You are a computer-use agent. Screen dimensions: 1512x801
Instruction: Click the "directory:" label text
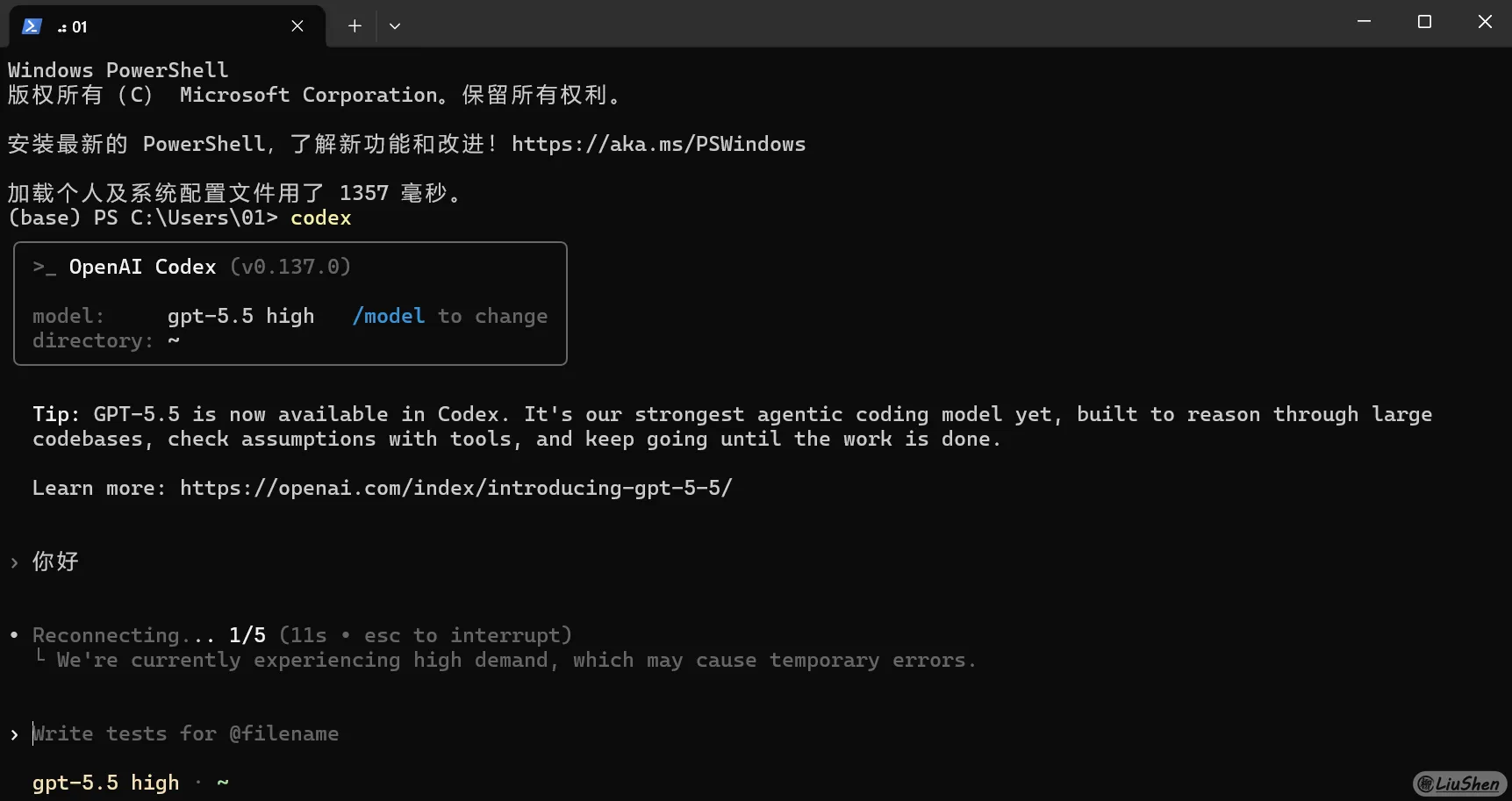tap(93, 340)
